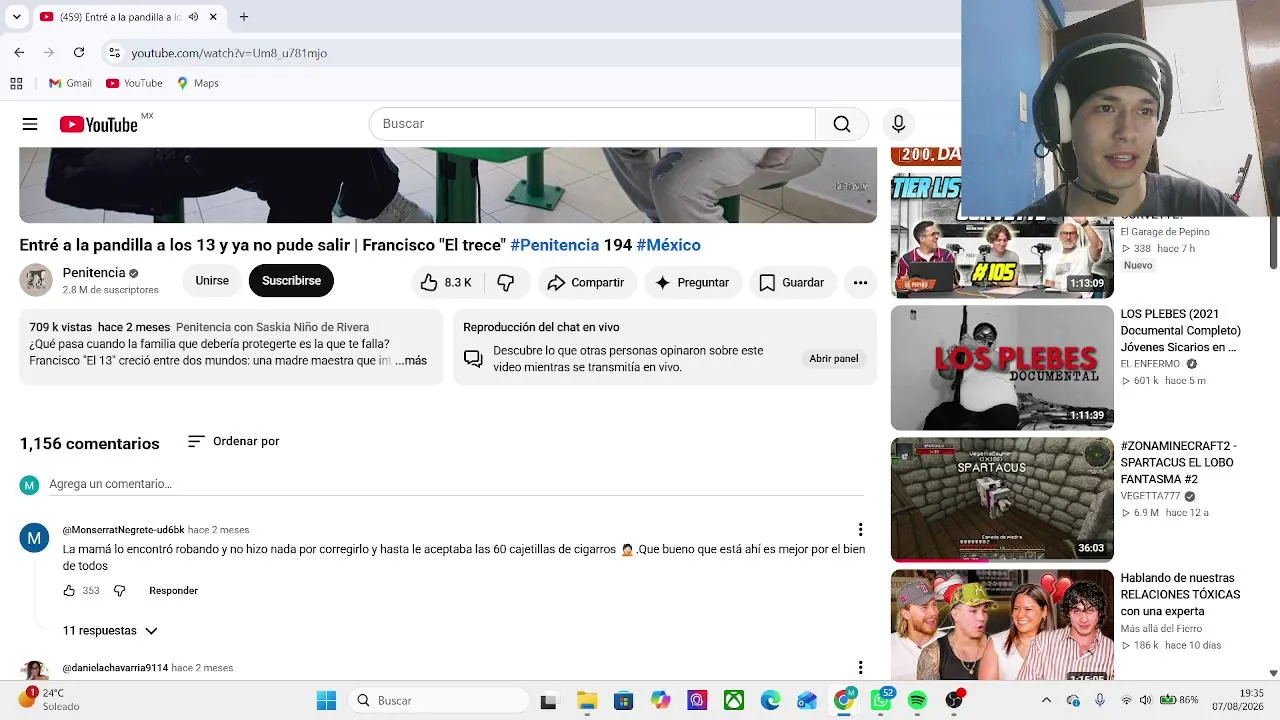The image size is (1280, 720).
Task: Open WhatsApp from the taskbar
Action: click(x=881, y=701)
